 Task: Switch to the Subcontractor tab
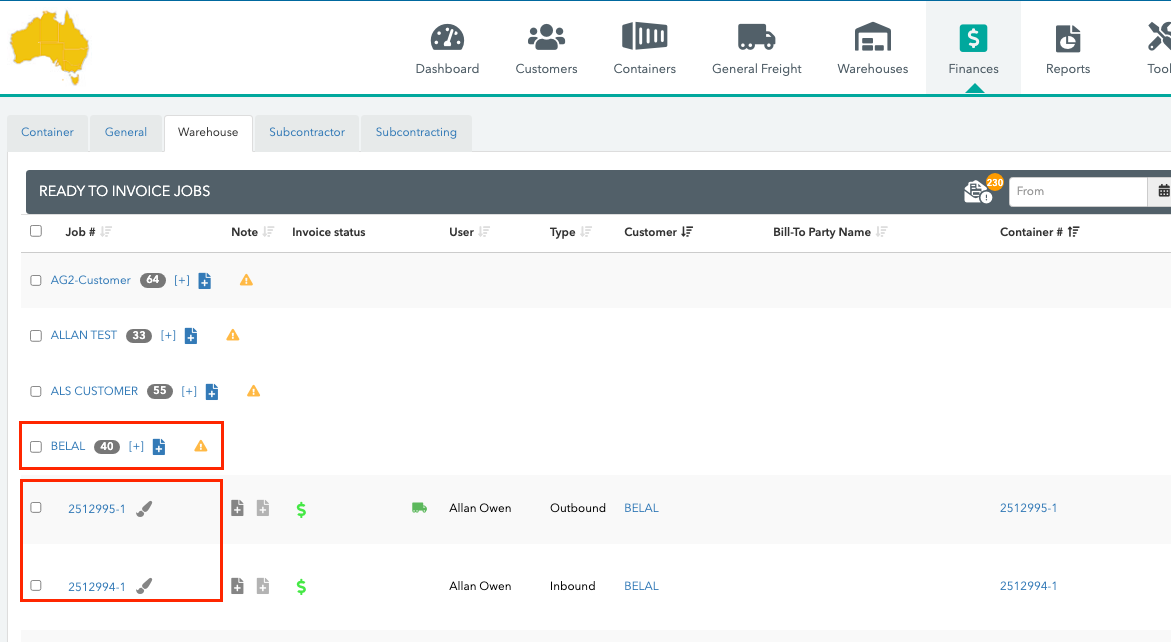(307, 133)
